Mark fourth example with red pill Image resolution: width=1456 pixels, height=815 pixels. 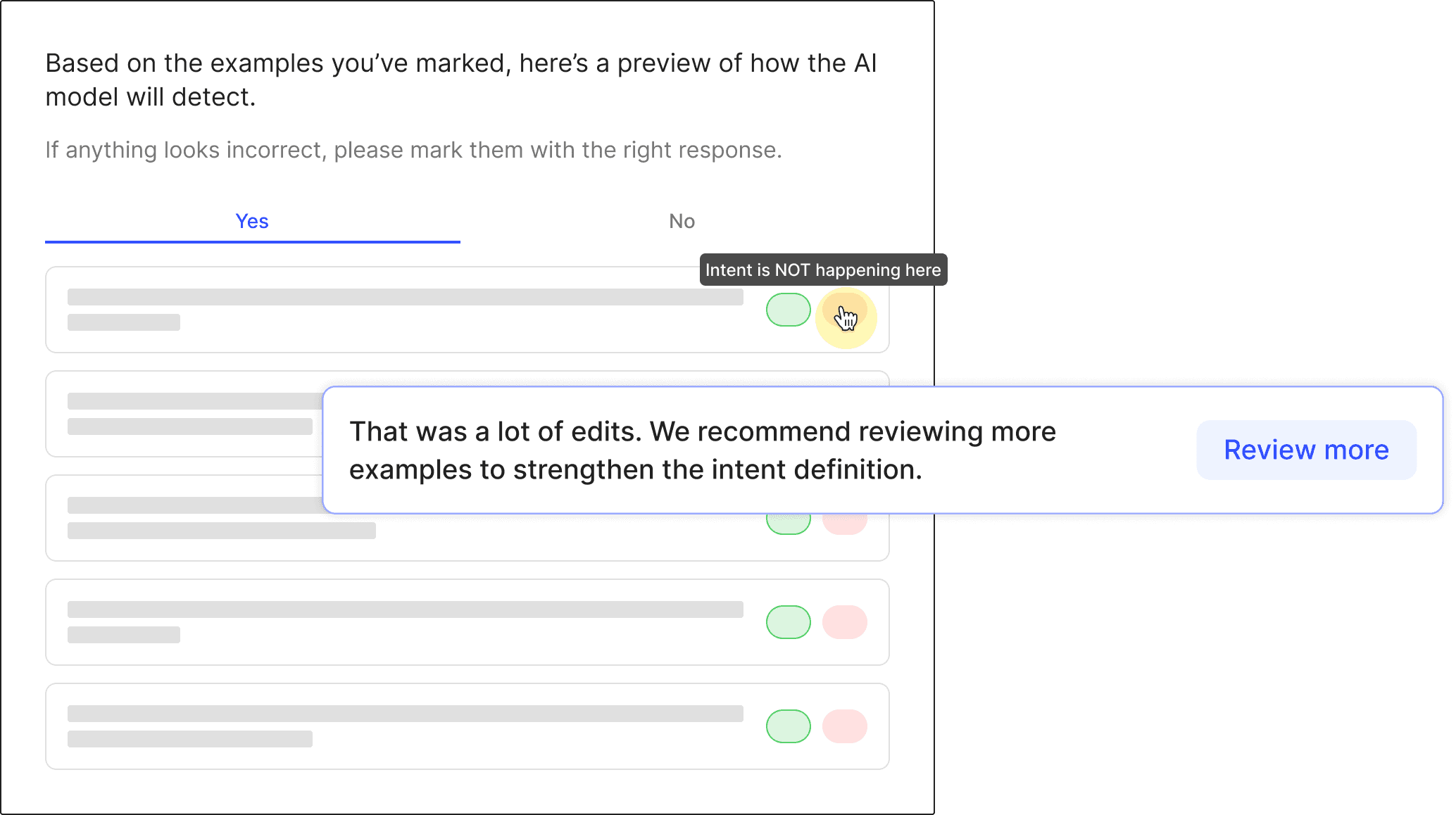coord(845,622)
